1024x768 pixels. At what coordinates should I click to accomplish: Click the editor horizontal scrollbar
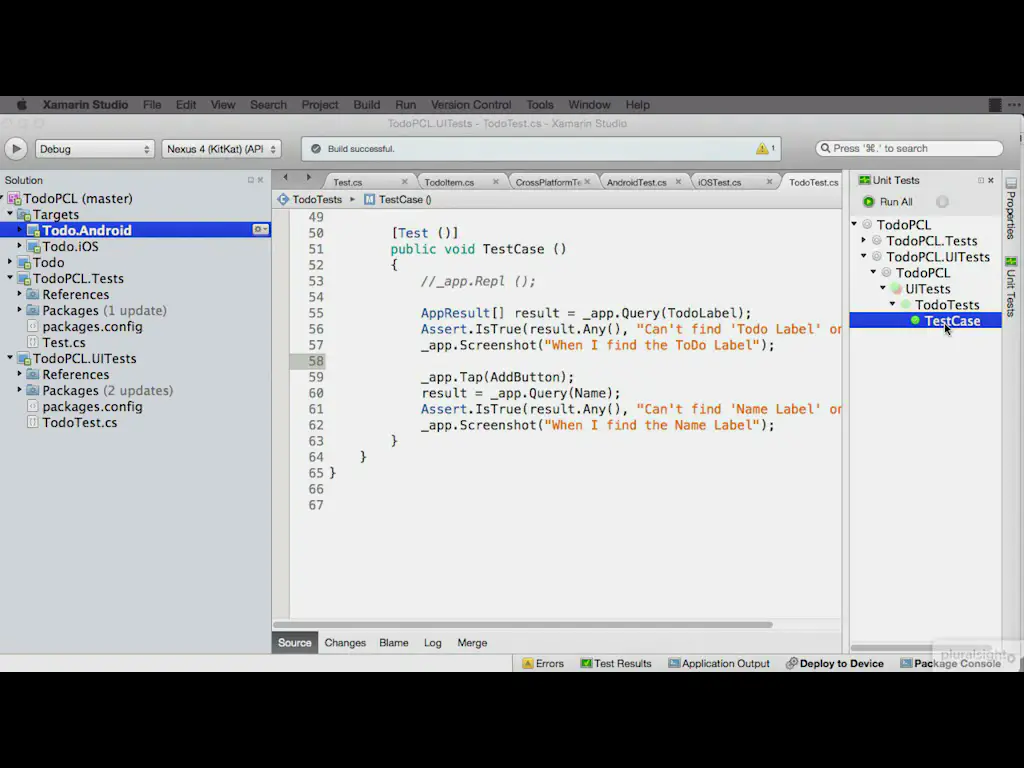pyautogui.click(x=522, y=624)
